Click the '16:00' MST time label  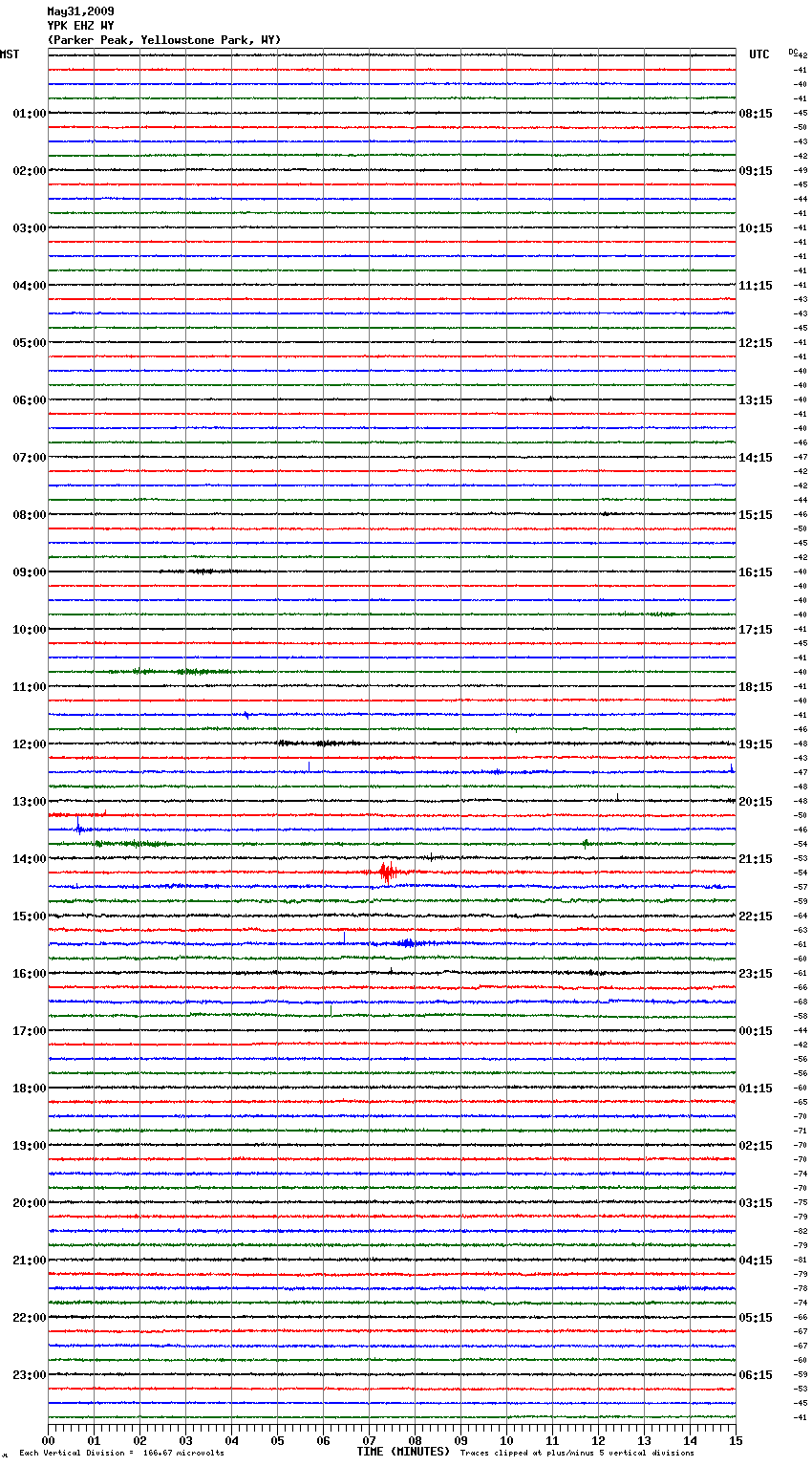click(30, 974)
